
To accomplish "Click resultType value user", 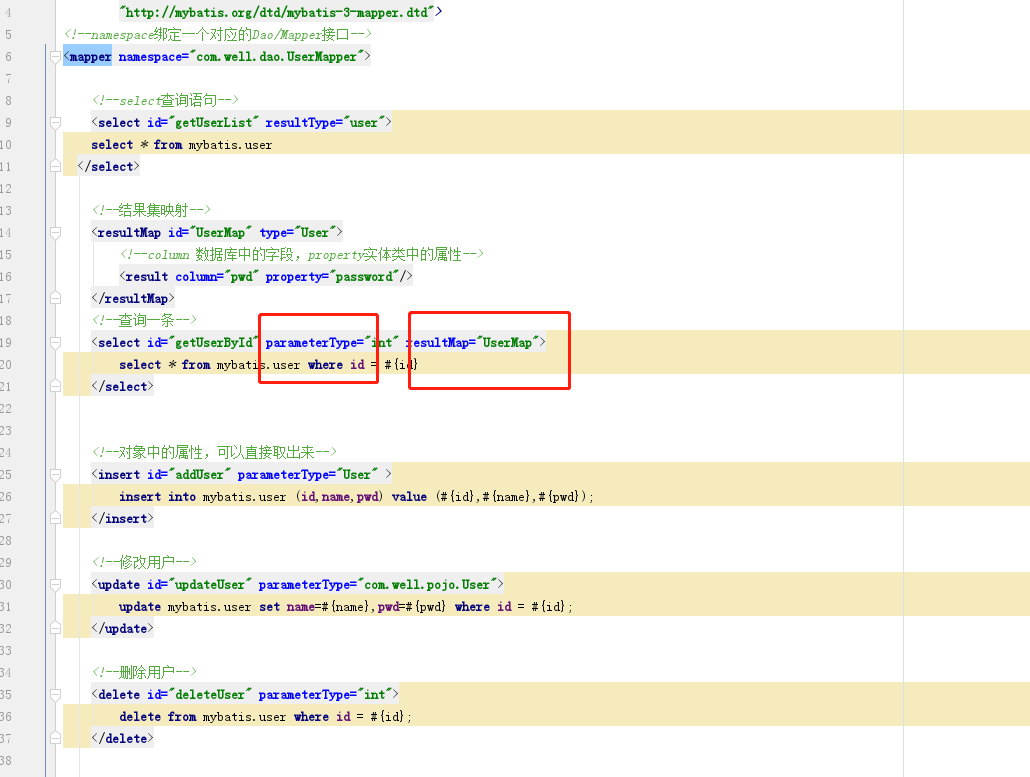I will [364, 123].
